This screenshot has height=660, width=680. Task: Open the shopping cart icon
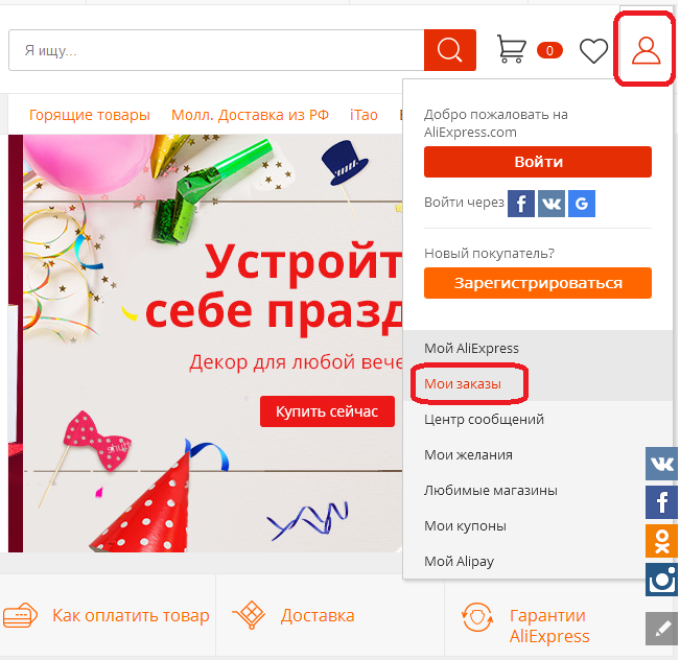click(512, 50)
